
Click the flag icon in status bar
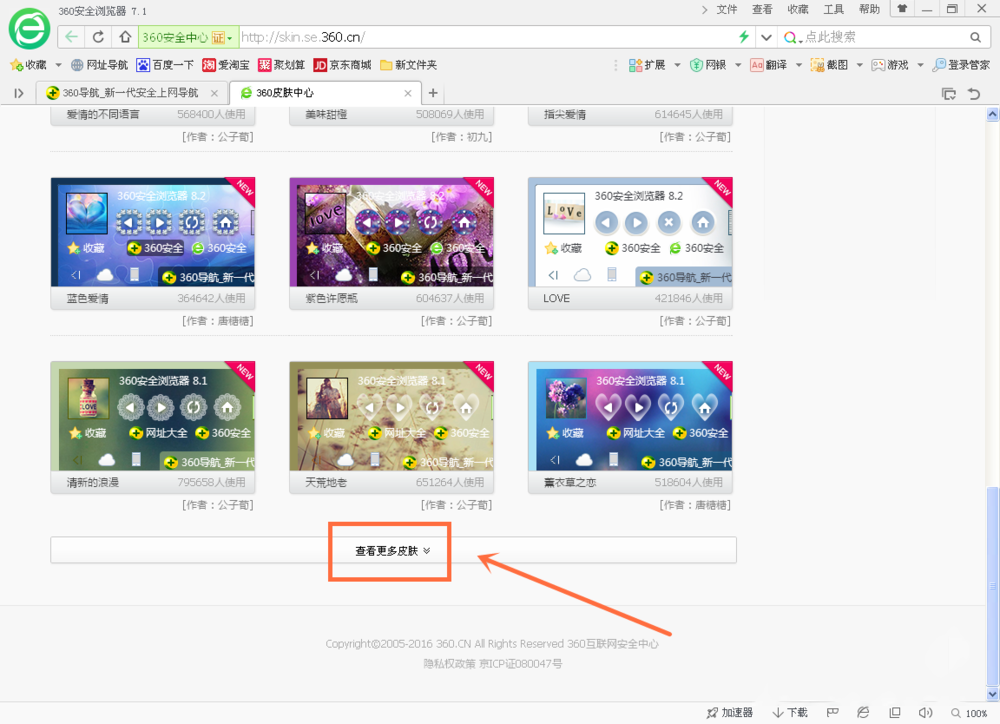click(x=832, y=713)
